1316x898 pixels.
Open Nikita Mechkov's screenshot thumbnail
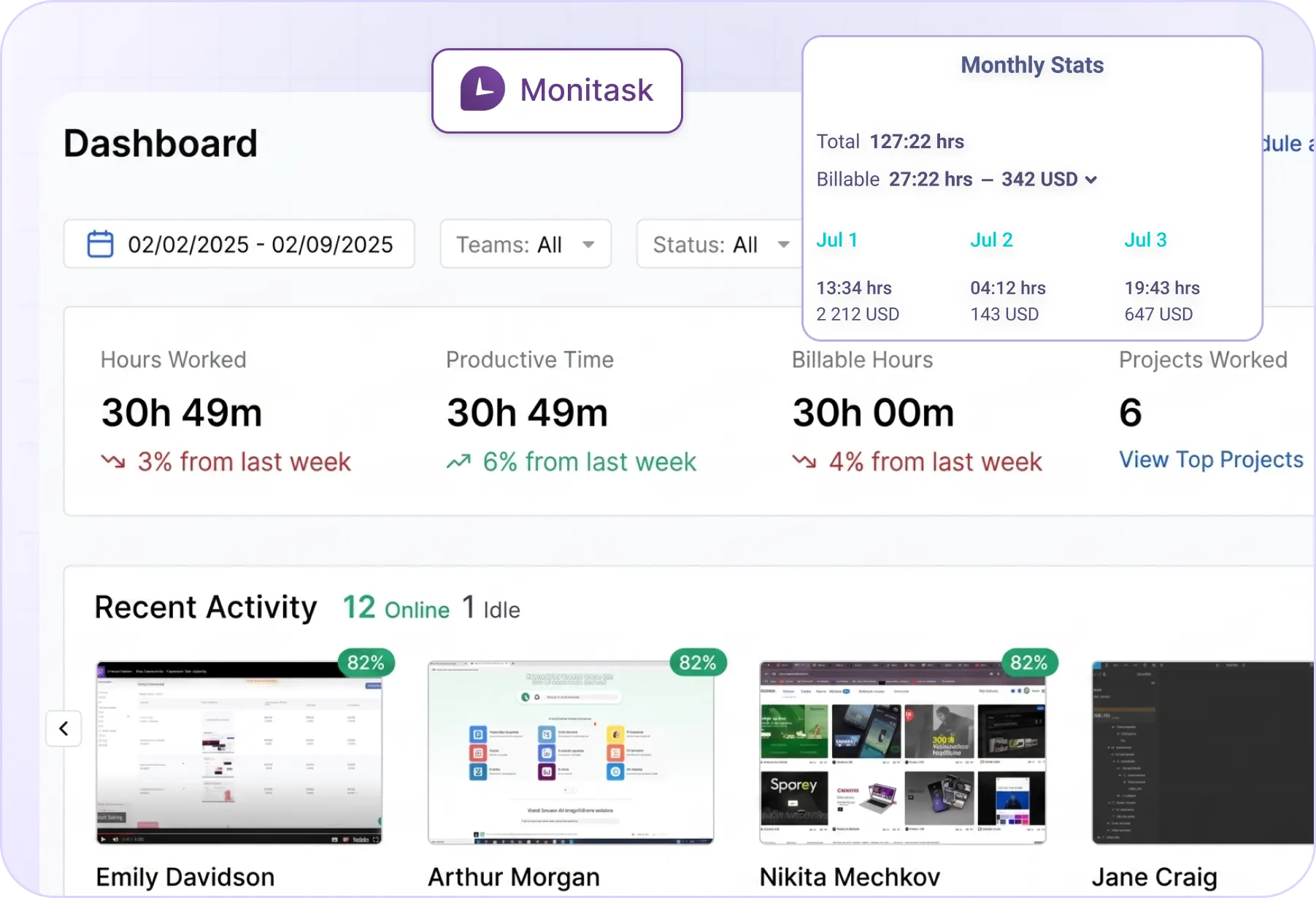tap(903, 753)
